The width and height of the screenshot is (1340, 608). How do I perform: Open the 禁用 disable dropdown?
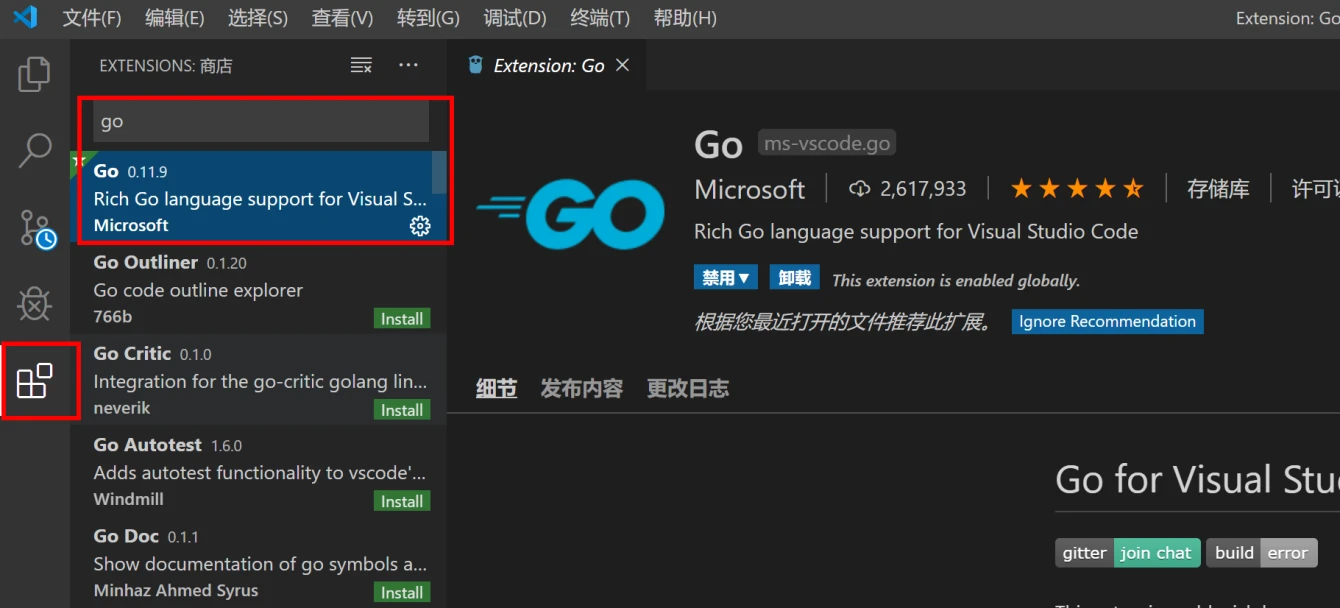(x=726, y=277)
